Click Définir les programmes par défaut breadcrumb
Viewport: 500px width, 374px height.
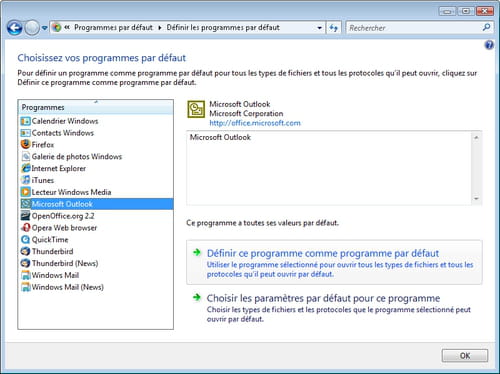click(x=223, y=28)
